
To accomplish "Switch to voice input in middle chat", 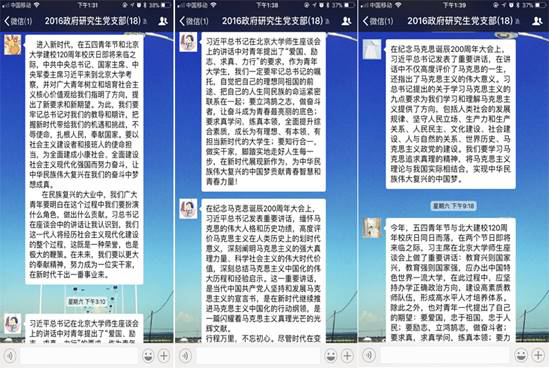I will tap(186, 356).
